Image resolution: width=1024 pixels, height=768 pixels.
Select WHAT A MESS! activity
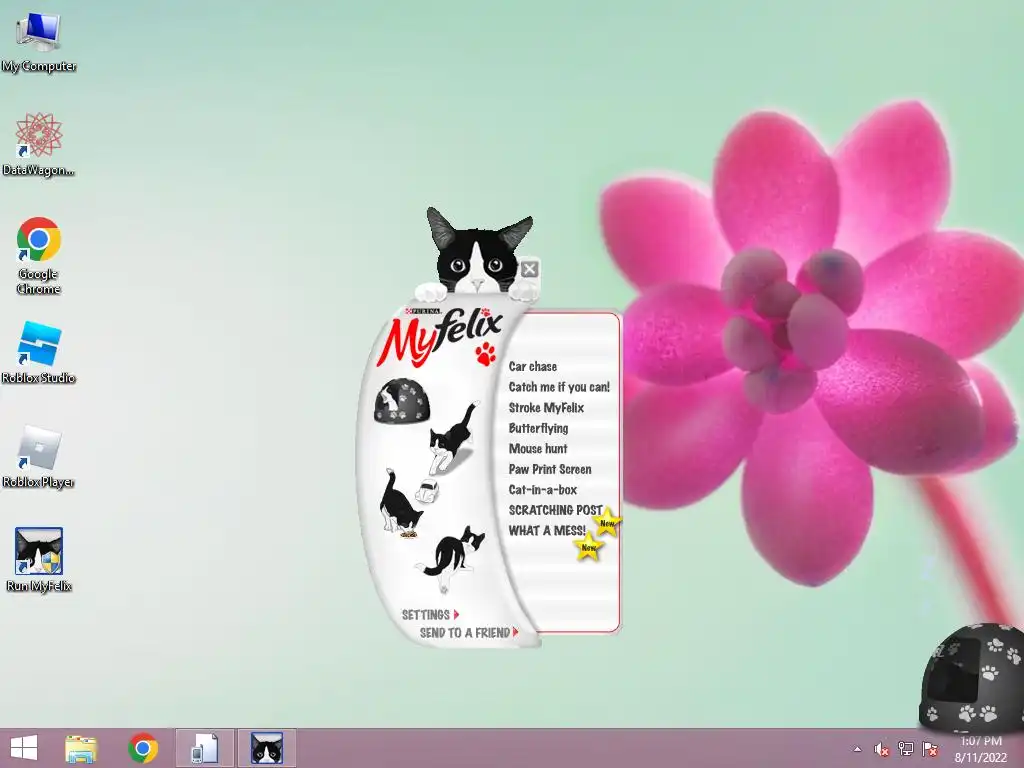tap(547, 530)
